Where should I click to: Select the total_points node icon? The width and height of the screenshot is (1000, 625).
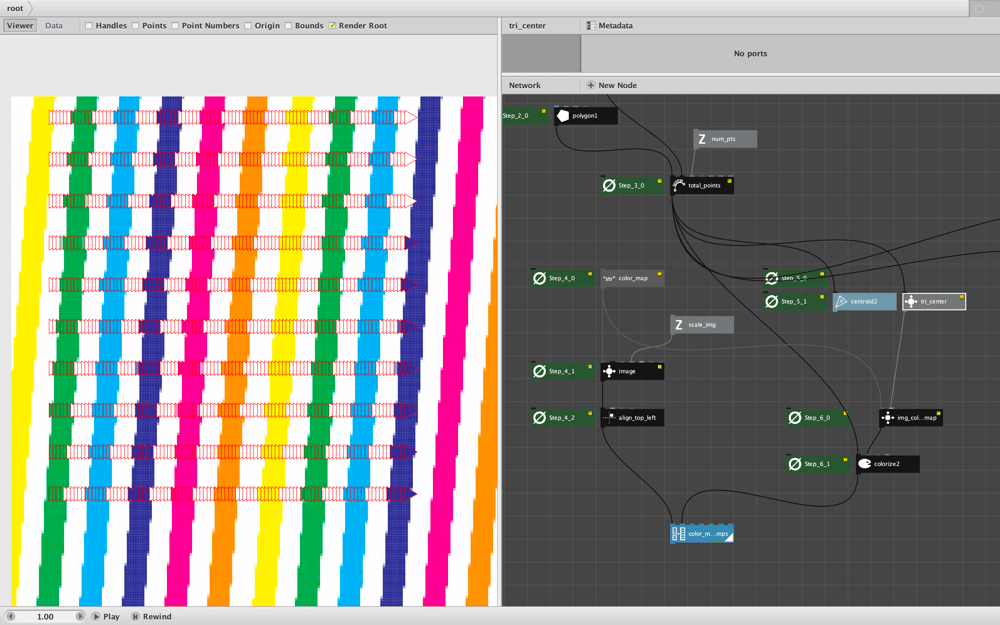coord(679,186)
